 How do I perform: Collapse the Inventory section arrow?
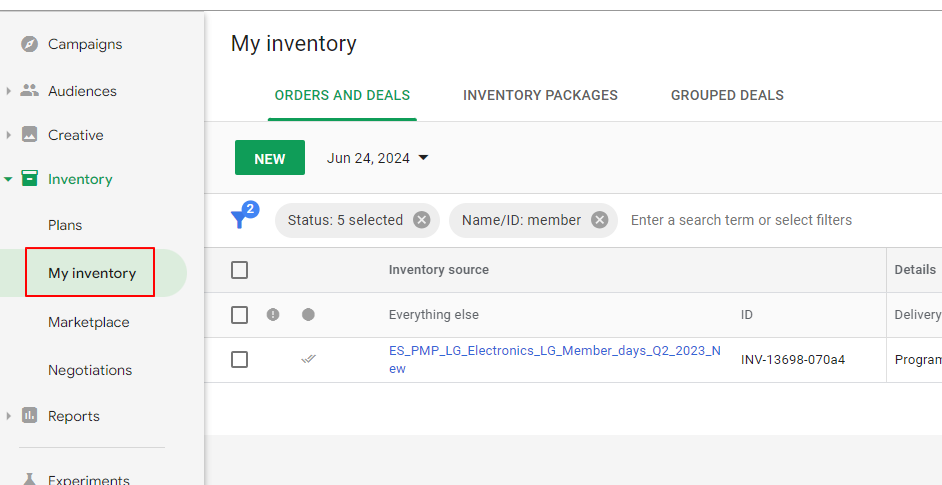click(9, 179)
